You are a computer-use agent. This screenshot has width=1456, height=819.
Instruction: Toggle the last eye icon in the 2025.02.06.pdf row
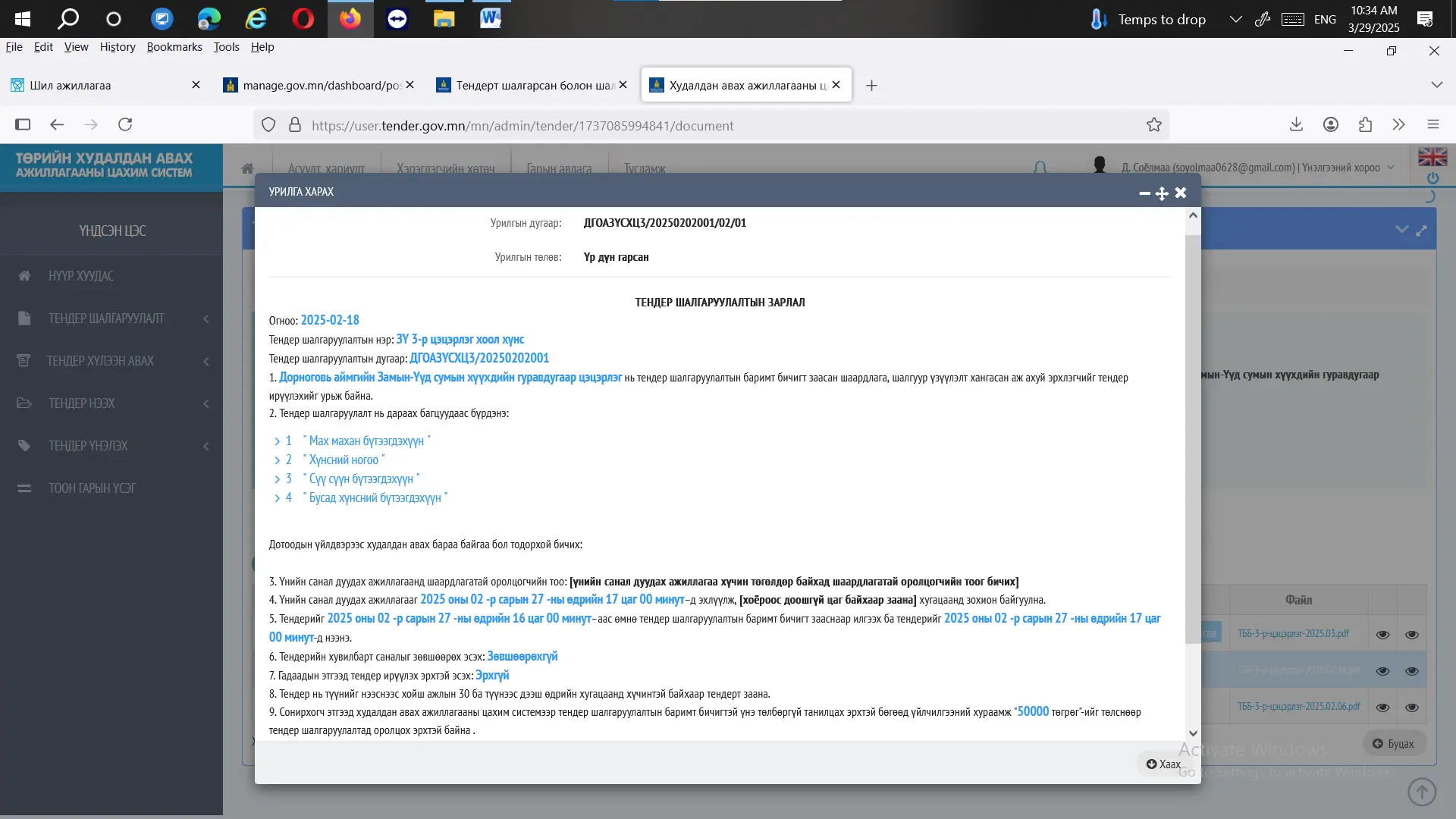(1411, 708)
